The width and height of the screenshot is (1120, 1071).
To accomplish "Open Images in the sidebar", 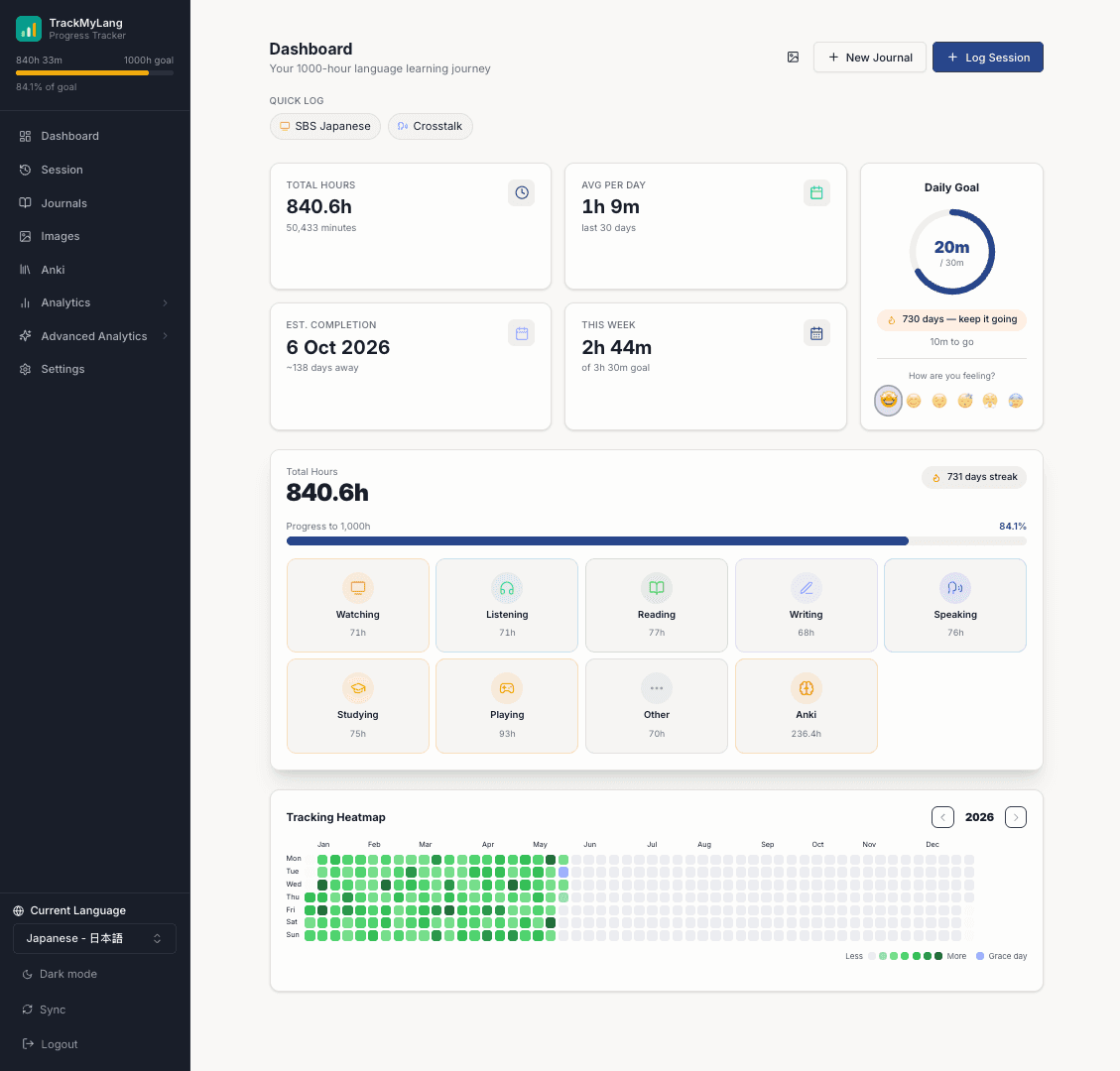I will [x=95, y=236].
